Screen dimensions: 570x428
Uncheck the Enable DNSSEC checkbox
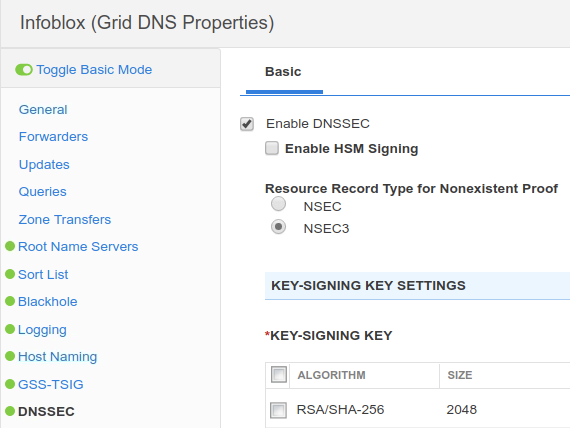click(x=247, y=124)
